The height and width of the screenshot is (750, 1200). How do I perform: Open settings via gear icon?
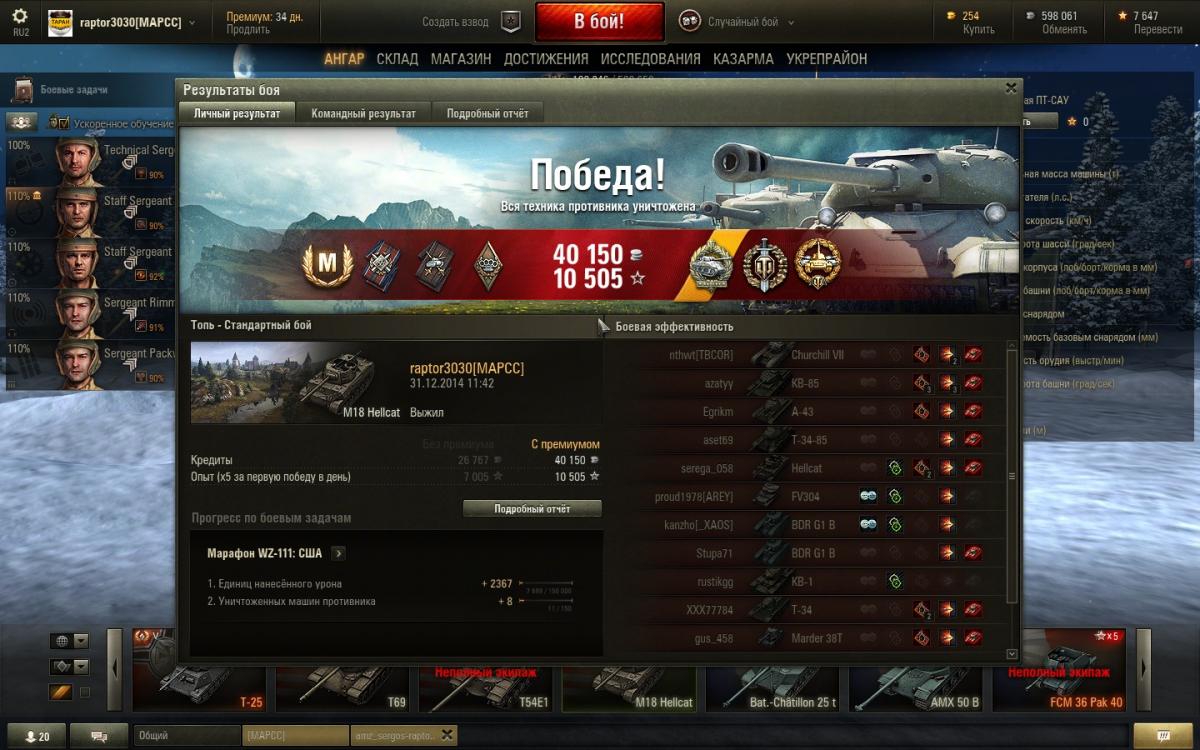click(20, 16)
